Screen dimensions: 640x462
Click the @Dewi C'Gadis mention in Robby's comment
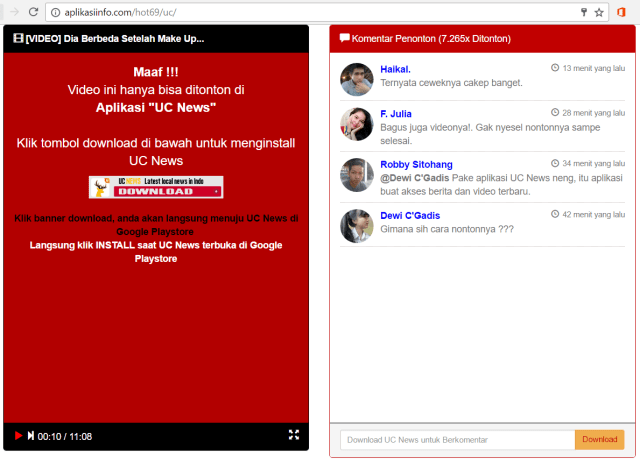point(415,178)
